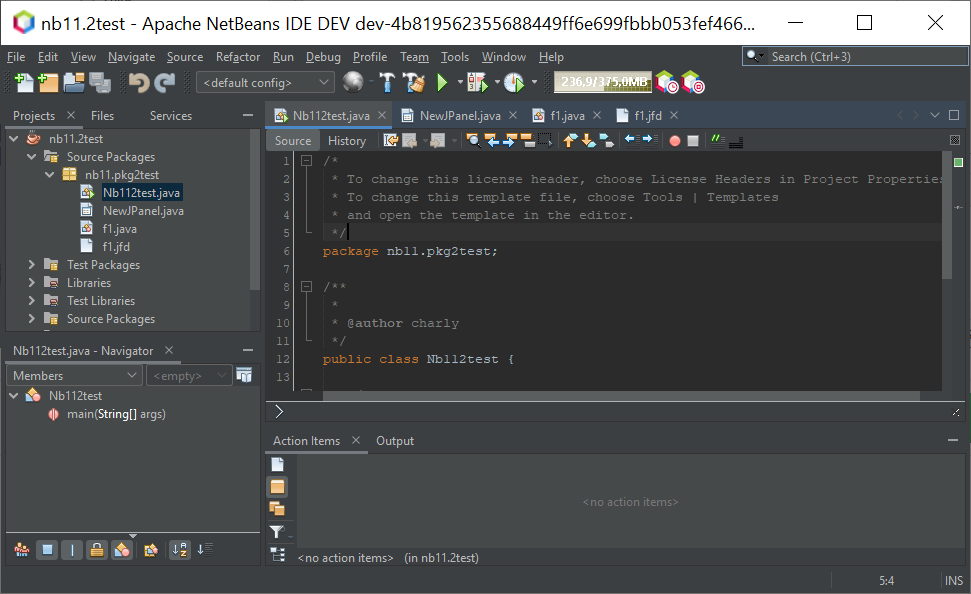Click the Save All toolbar icon
Viewport: 971px width, 594px height.
click(99, 82)
